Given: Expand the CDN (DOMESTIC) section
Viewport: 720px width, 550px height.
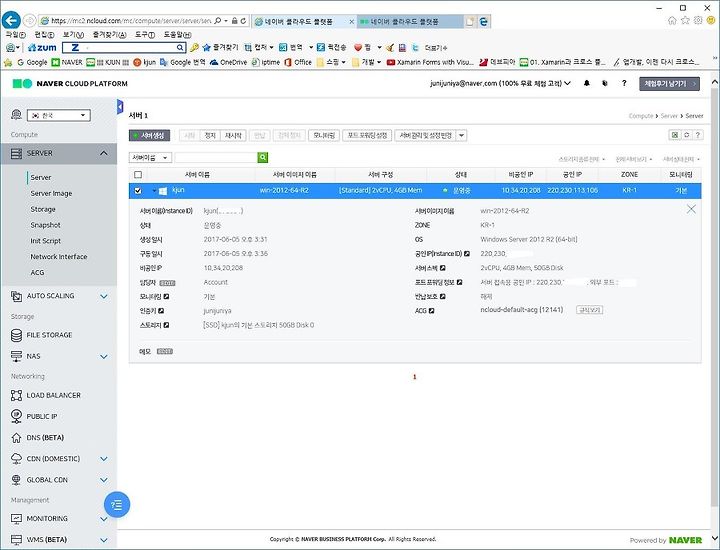Looking at the screenshot, I should (104, 459).
